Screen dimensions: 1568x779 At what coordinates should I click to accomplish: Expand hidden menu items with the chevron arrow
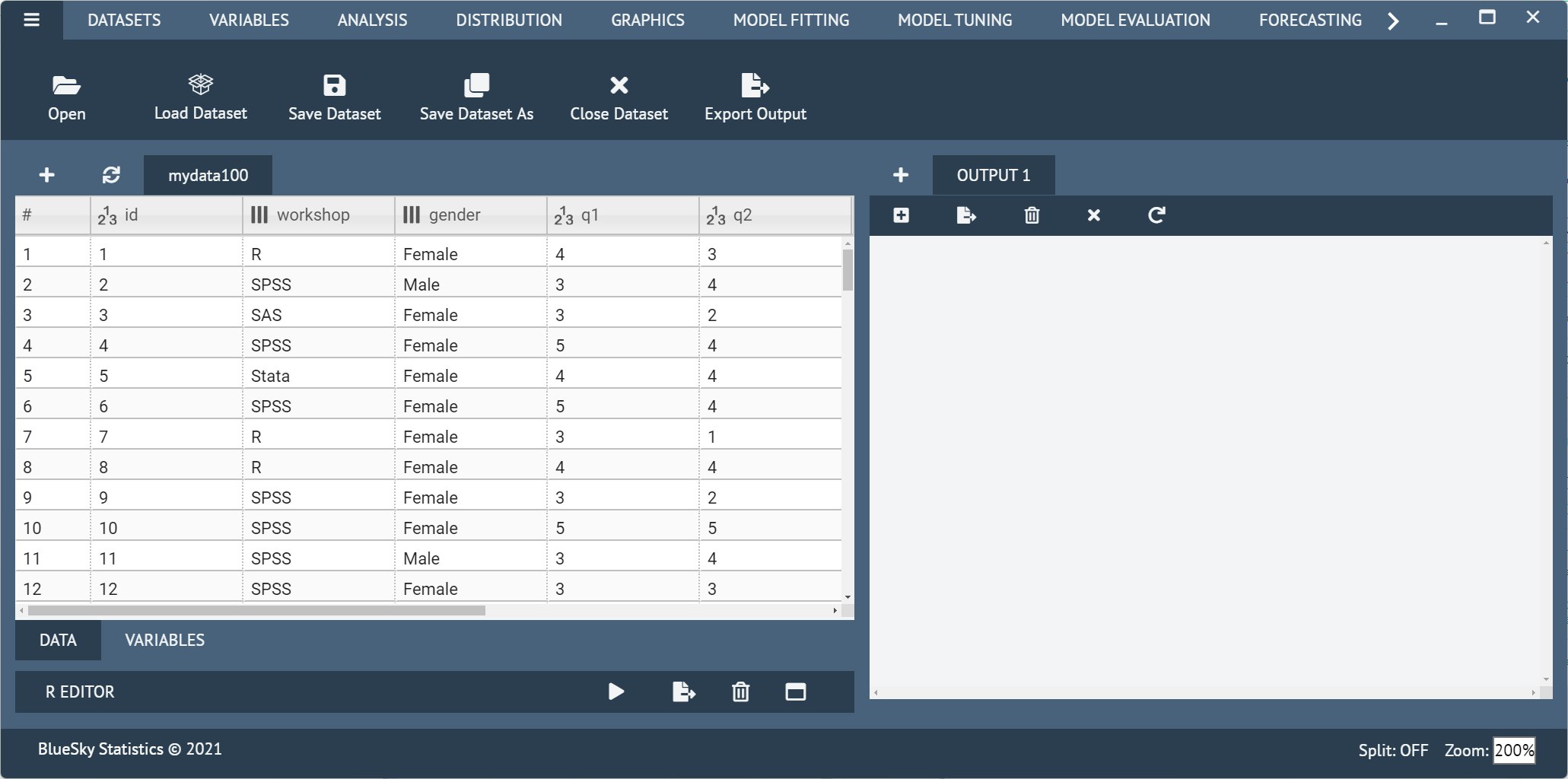click(x=1393, y=20)
